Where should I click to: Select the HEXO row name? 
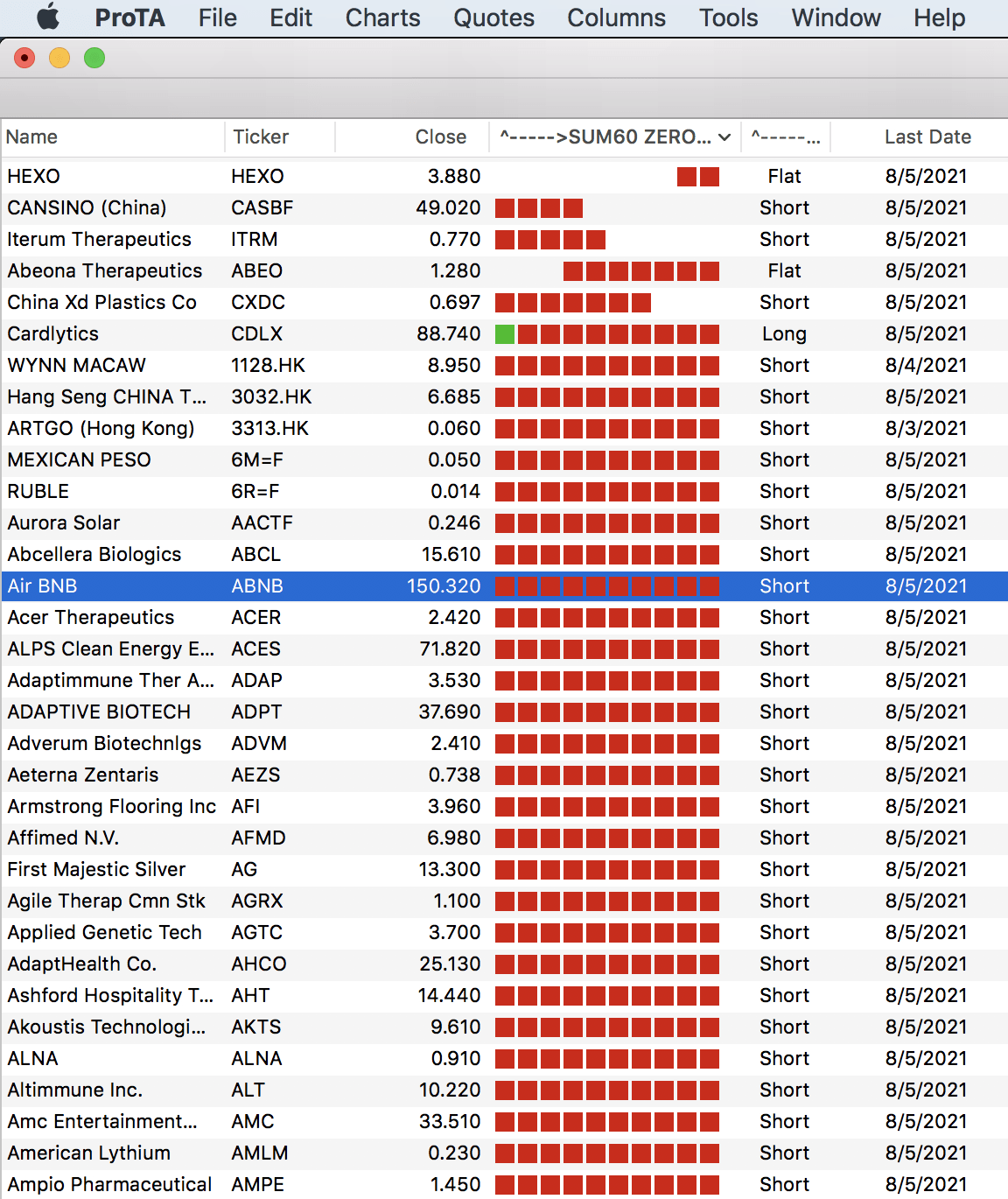coord(33,176)
